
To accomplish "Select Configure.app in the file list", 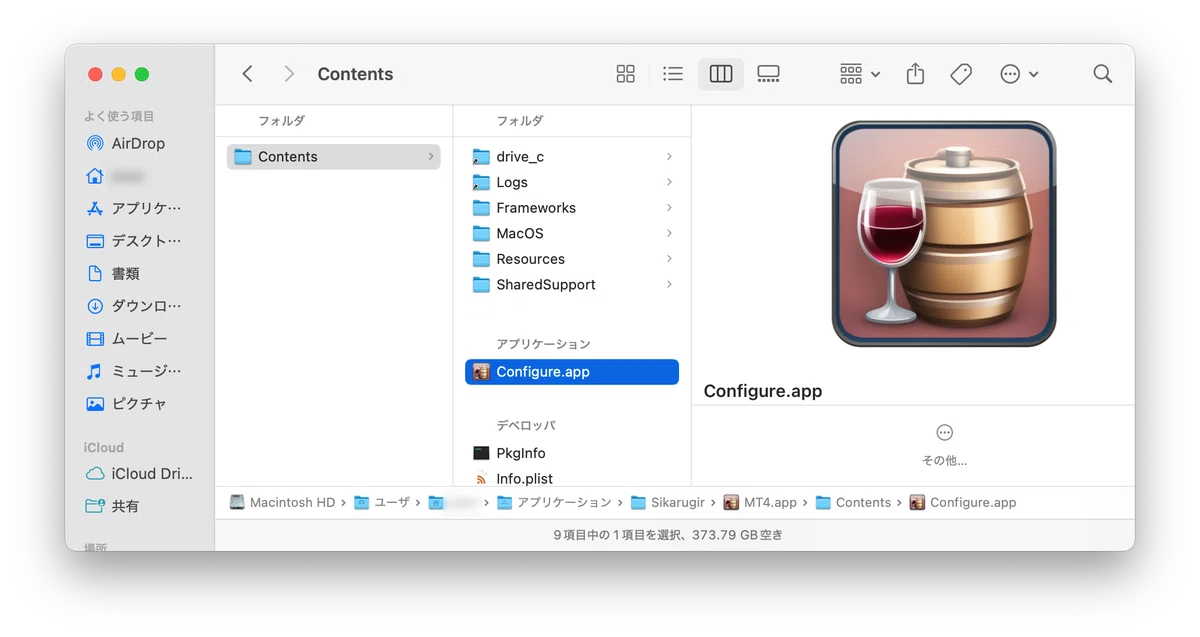I will (572, 372).
